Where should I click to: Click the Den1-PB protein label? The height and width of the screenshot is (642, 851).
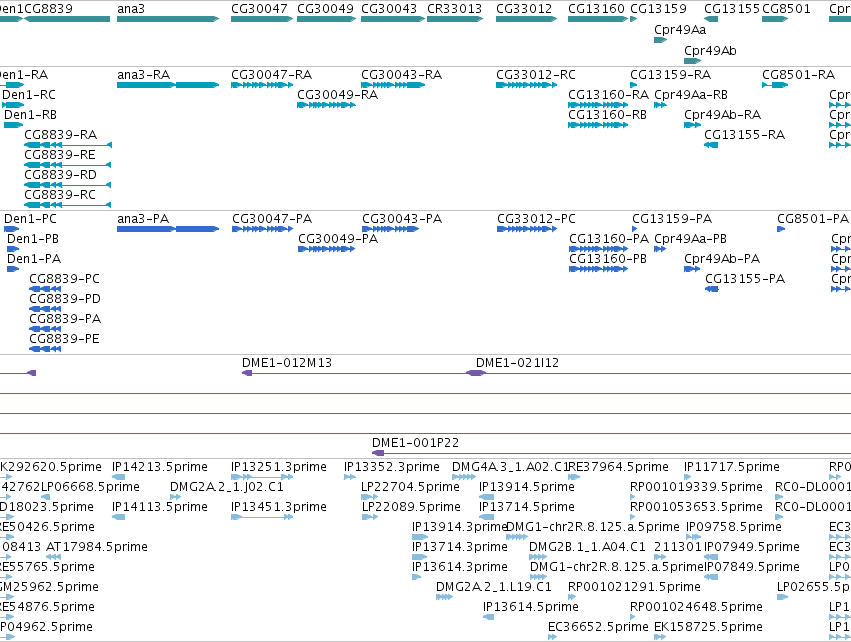pos(33,239)
